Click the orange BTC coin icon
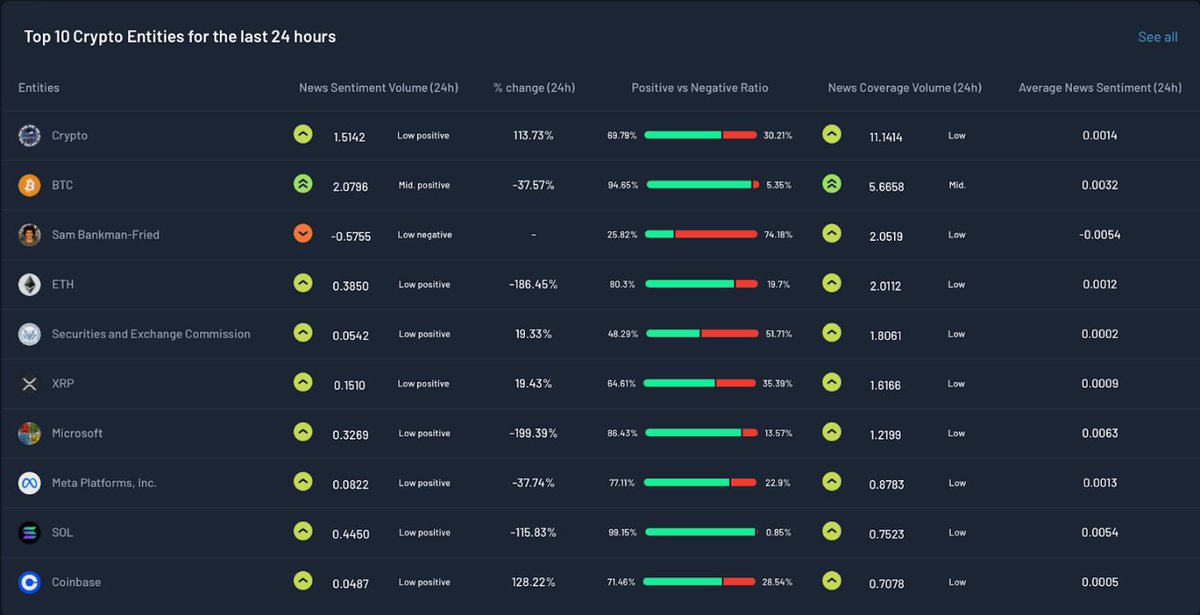 pyautogui.click(x=29, y=185)
